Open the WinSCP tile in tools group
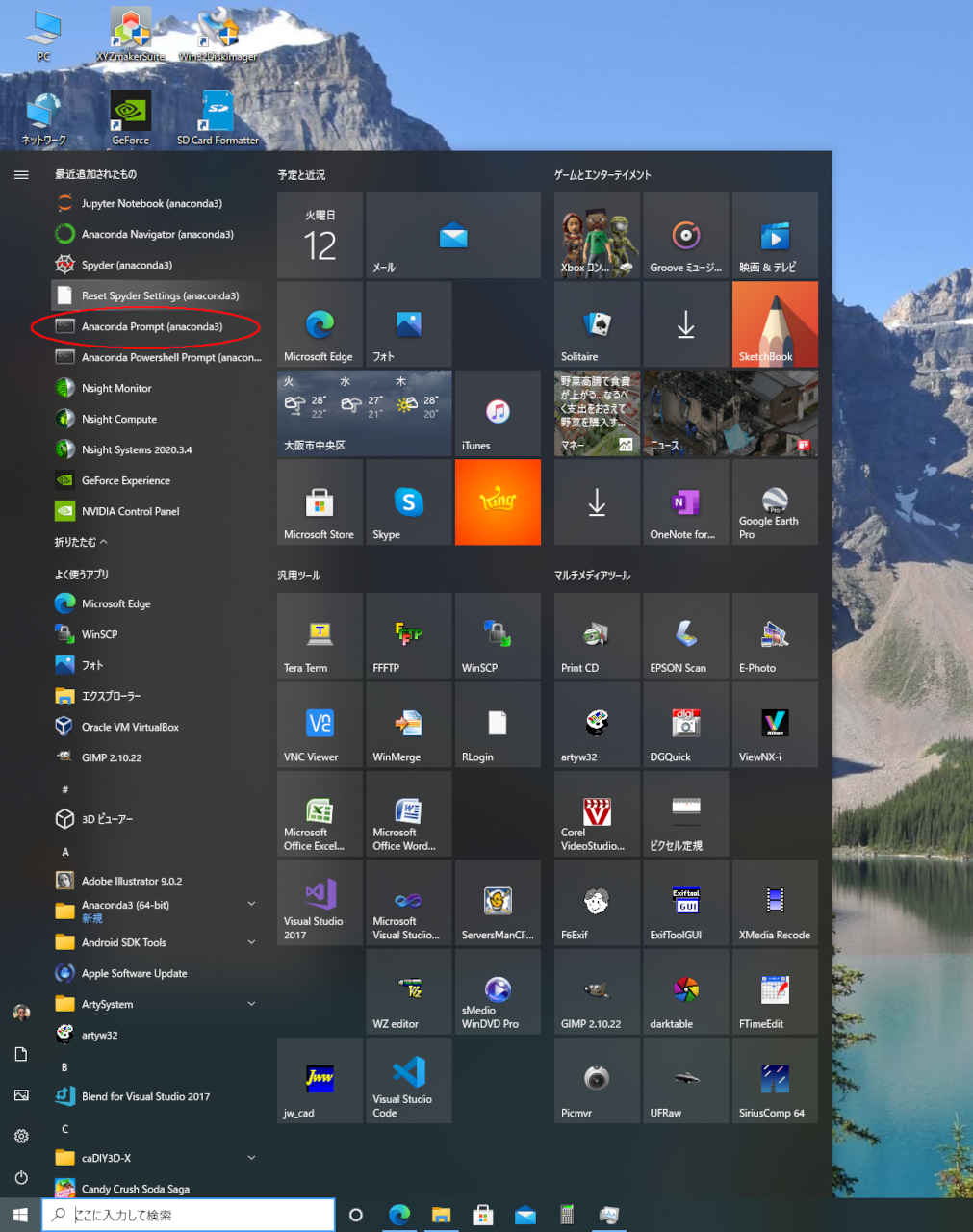 [498, 635]
